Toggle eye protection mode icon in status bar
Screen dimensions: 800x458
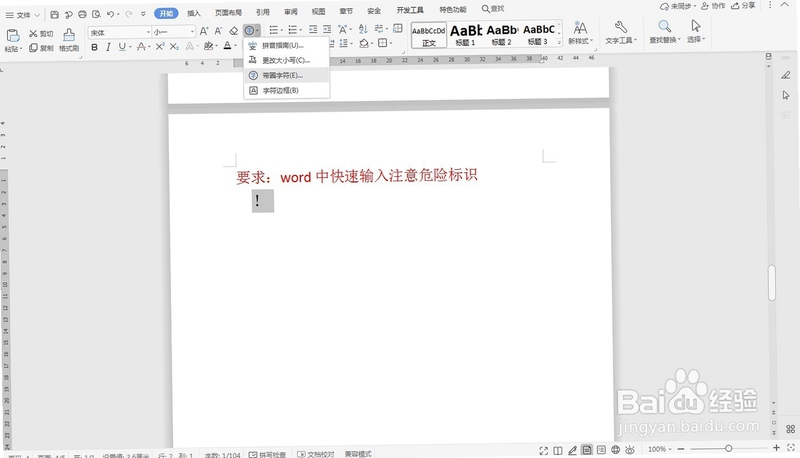click(630, 450)
